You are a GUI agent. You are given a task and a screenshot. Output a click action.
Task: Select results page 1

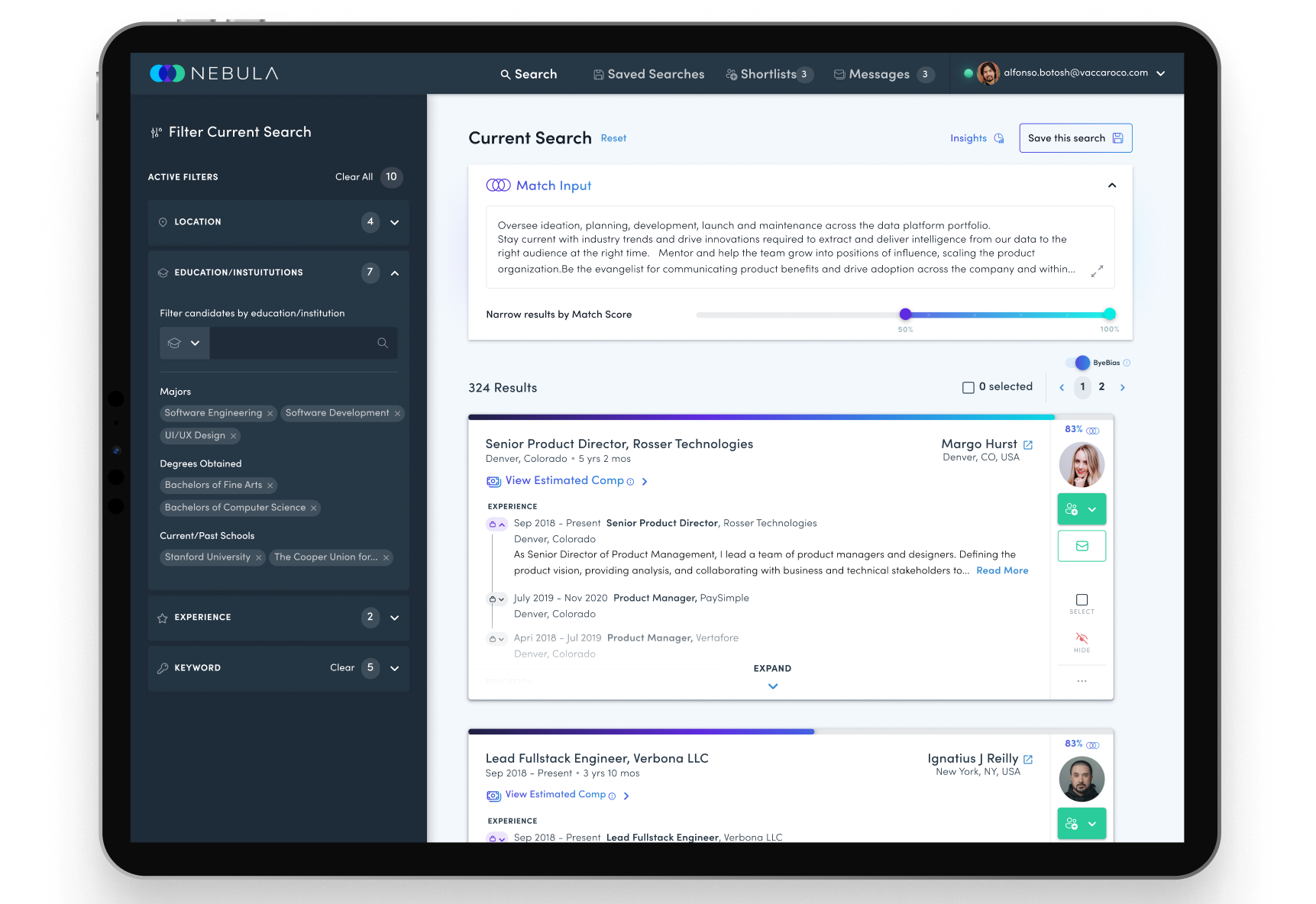pos(1082,387)
